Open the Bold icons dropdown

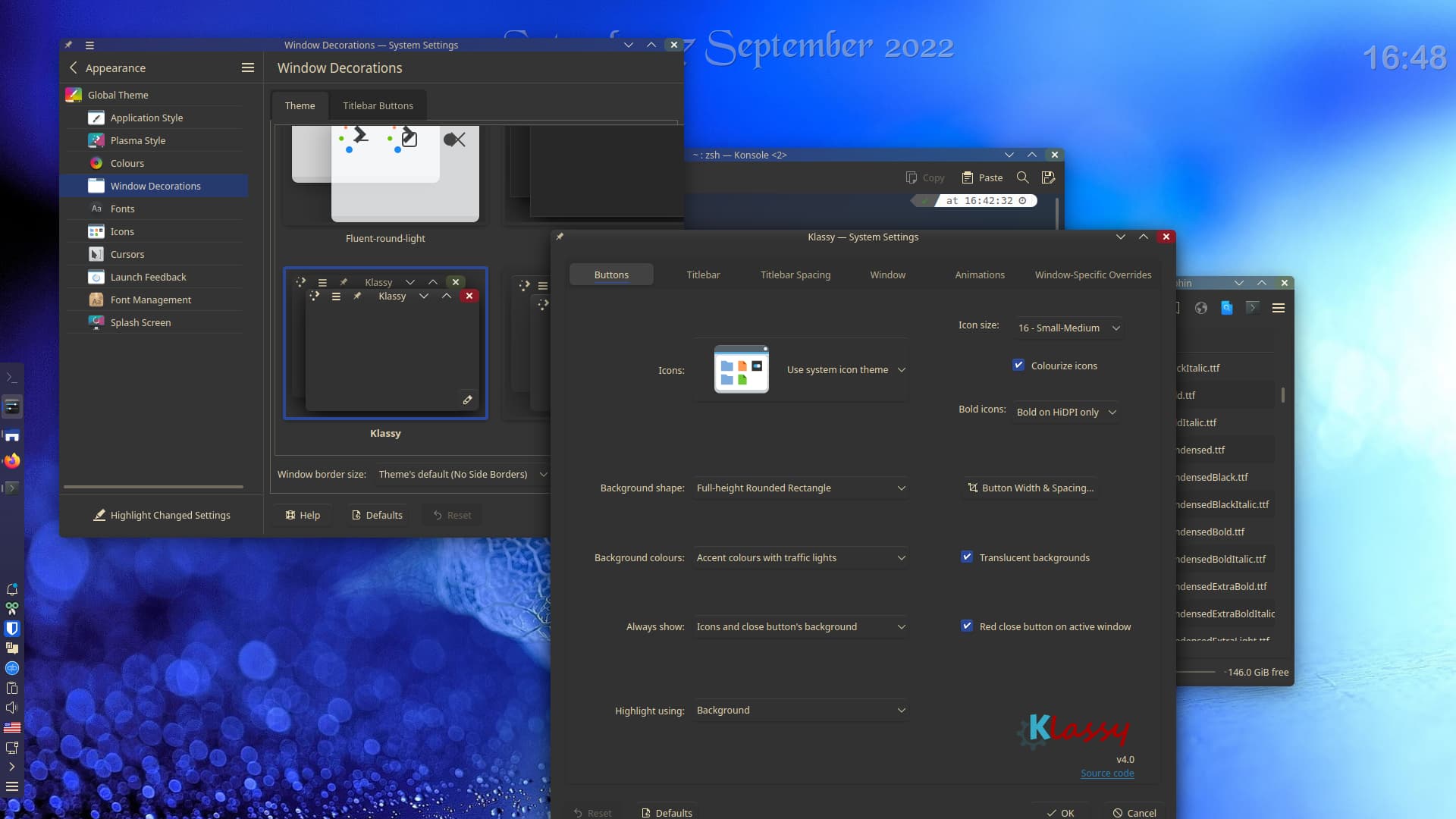coord(1066,412)
